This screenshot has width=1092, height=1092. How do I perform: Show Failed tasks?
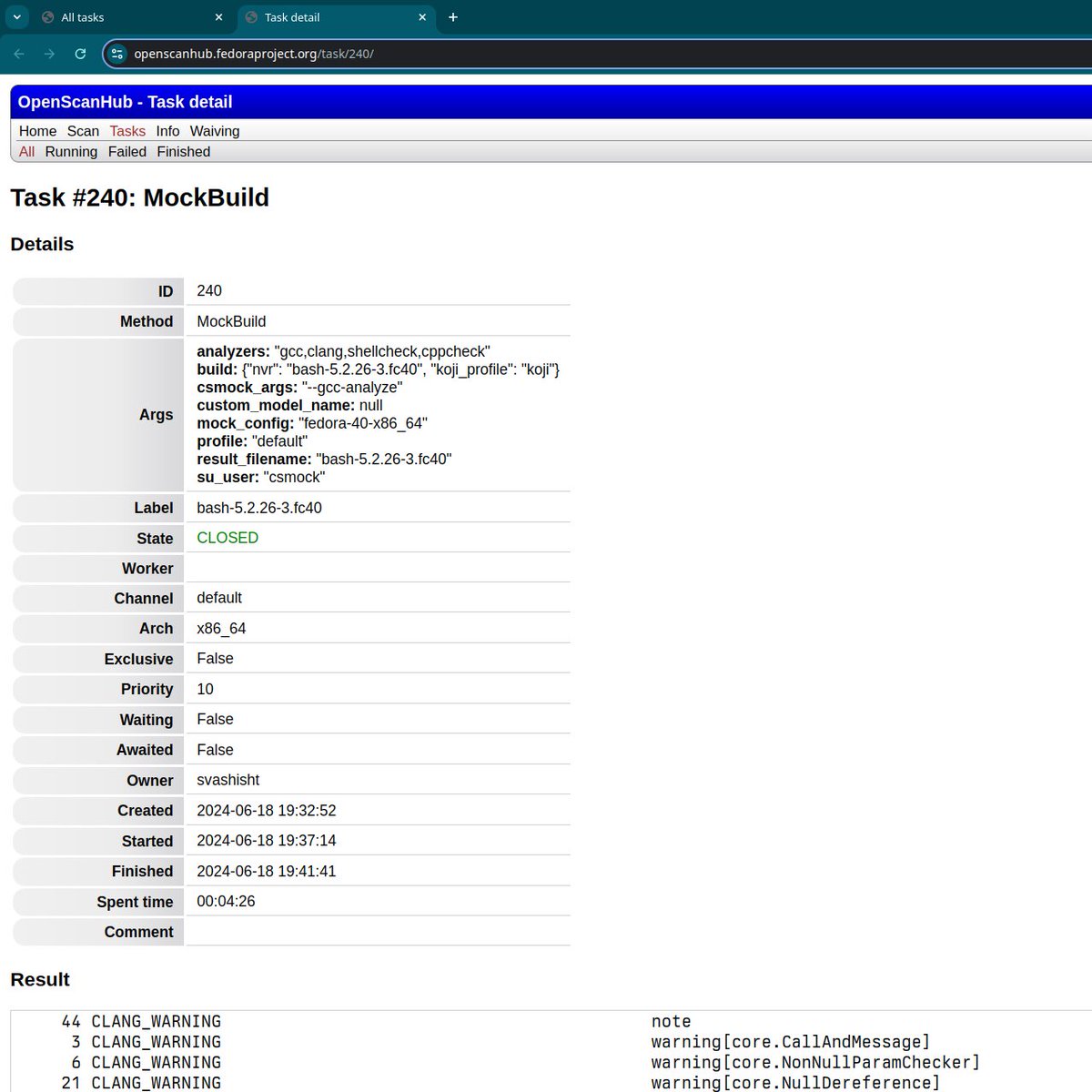126,151
